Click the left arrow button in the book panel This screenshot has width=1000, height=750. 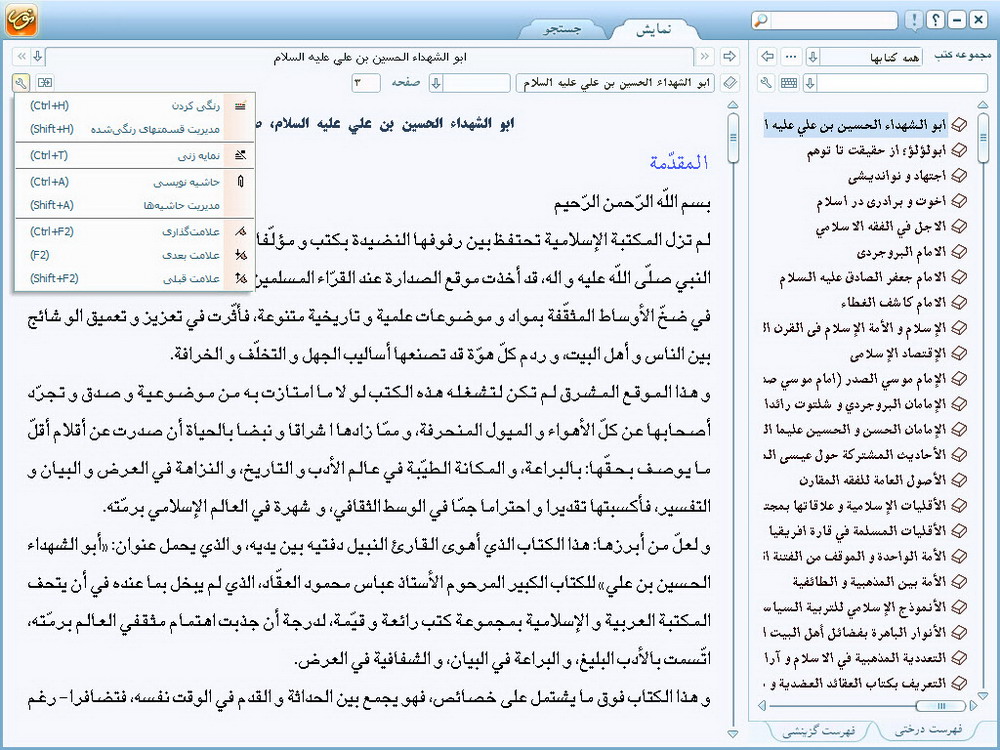(x=767, y=56)
